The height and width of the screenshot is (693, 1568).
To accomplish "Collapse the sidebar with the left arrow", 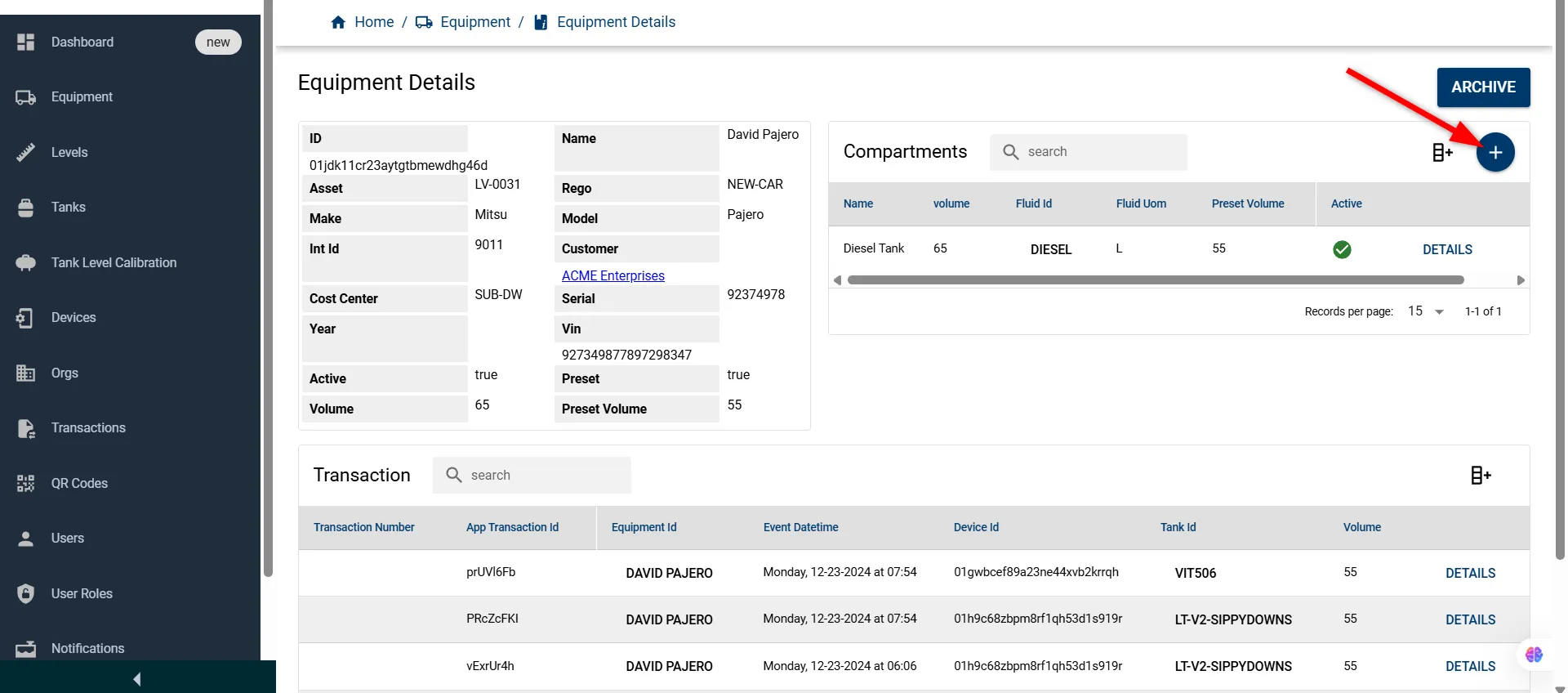I will 137,679.
